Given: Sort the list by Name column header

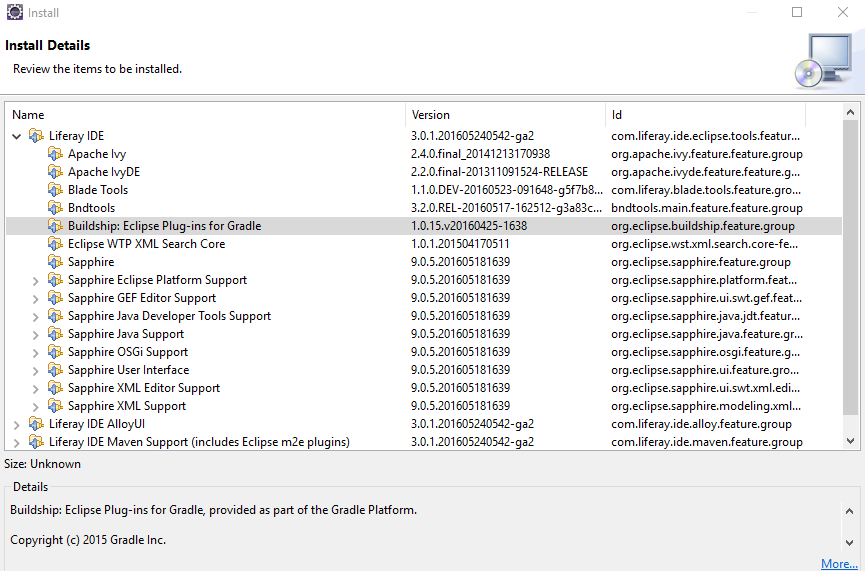Looking at the screenshot, I should [206, 115].
